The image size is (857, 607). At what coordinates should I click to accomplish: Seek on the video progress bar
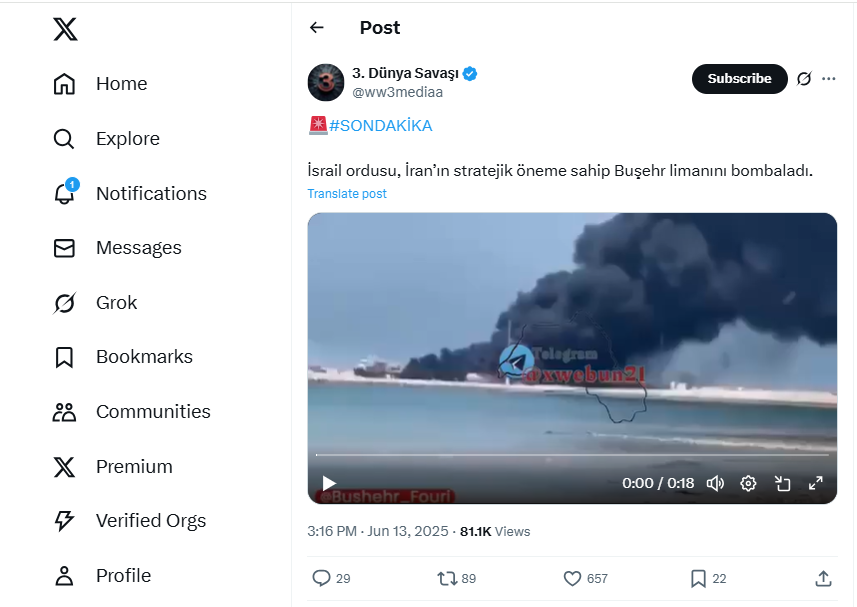click(x=572, y=455)
